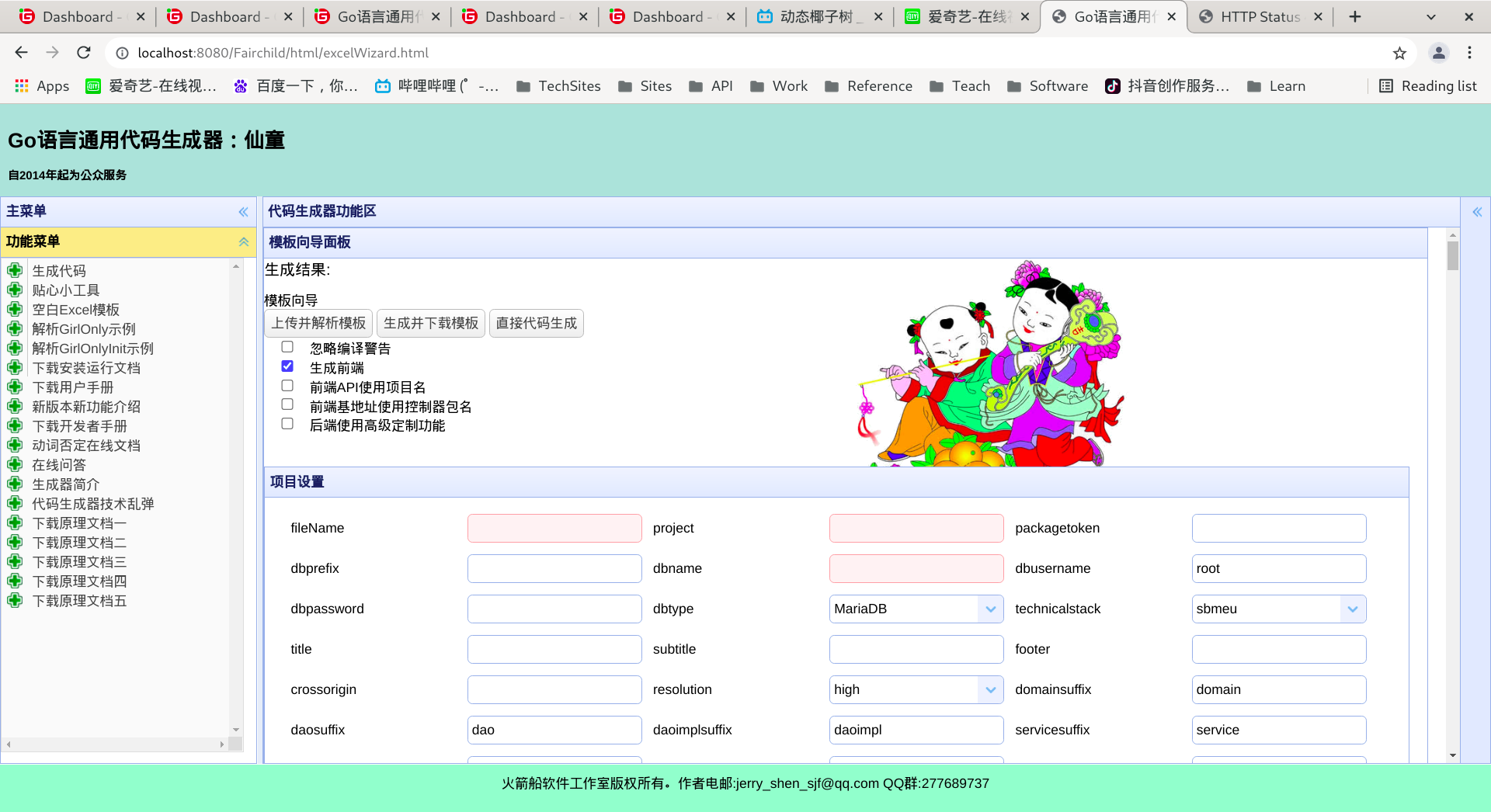This screenshot has width=1491, height=812.
Task: Open the 抖音创作服务 bookmark link
Action: pyautogui.click(x=1167, y=86)
